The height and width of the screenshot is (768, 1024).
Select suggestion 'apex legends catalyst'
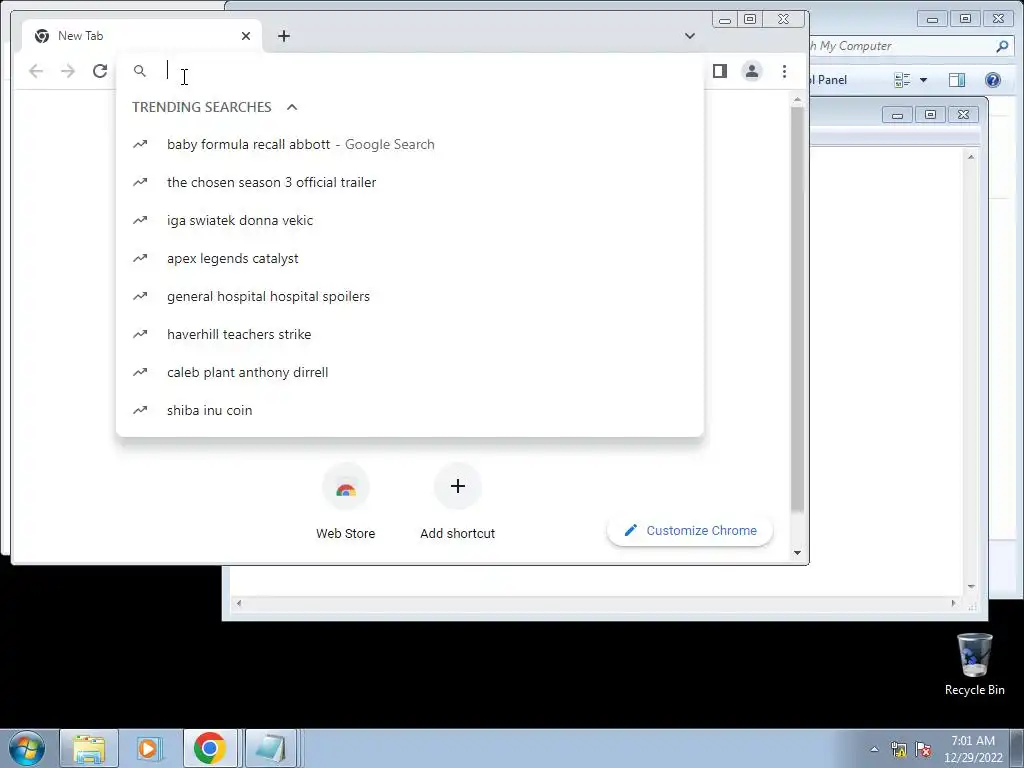coord(409,258)
